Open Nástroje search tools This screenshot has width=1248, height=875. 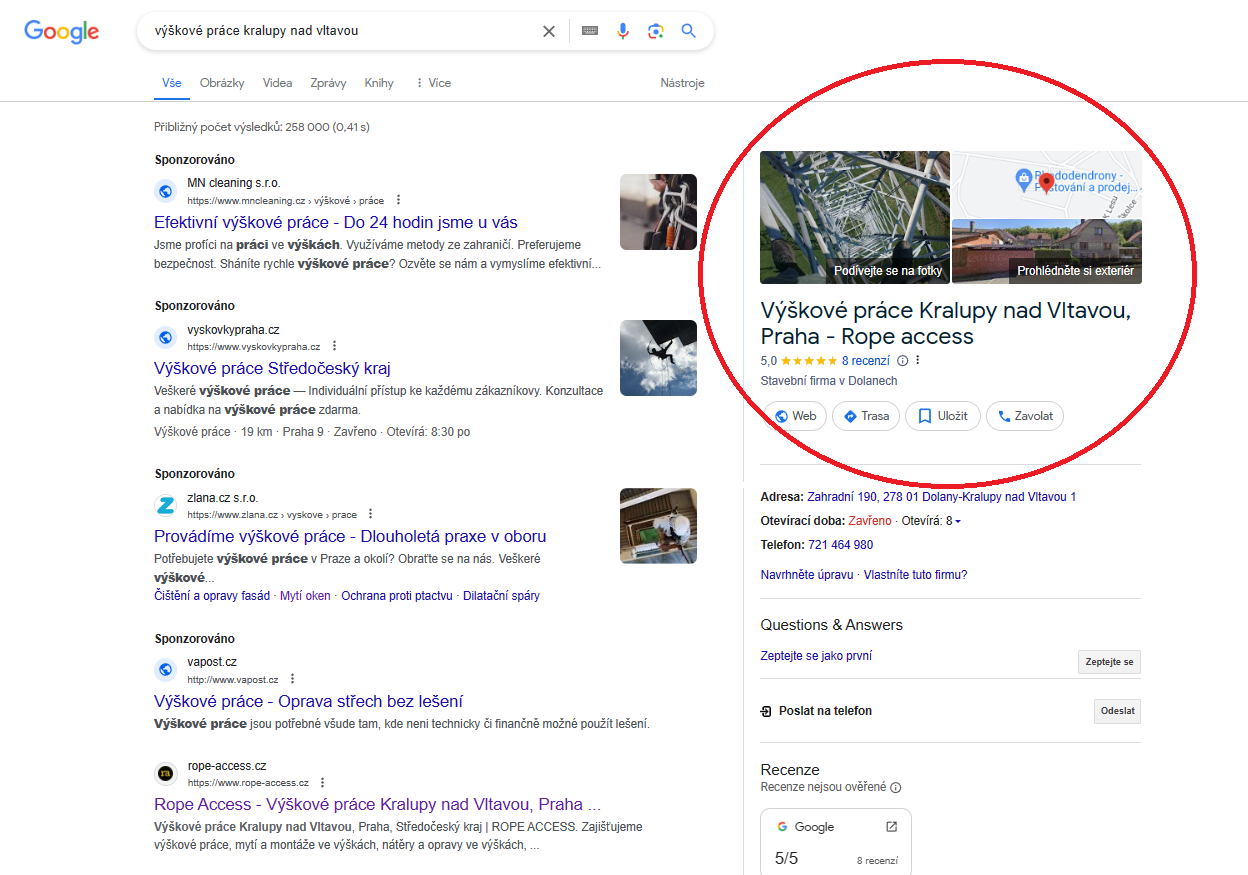[683, 83]
